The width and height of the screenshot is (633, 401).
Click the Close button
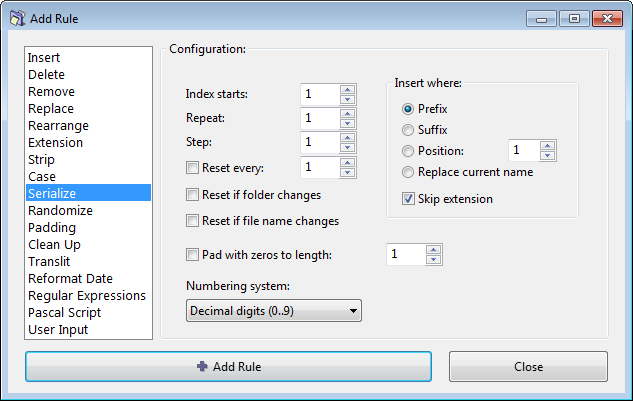click(528, 366)
